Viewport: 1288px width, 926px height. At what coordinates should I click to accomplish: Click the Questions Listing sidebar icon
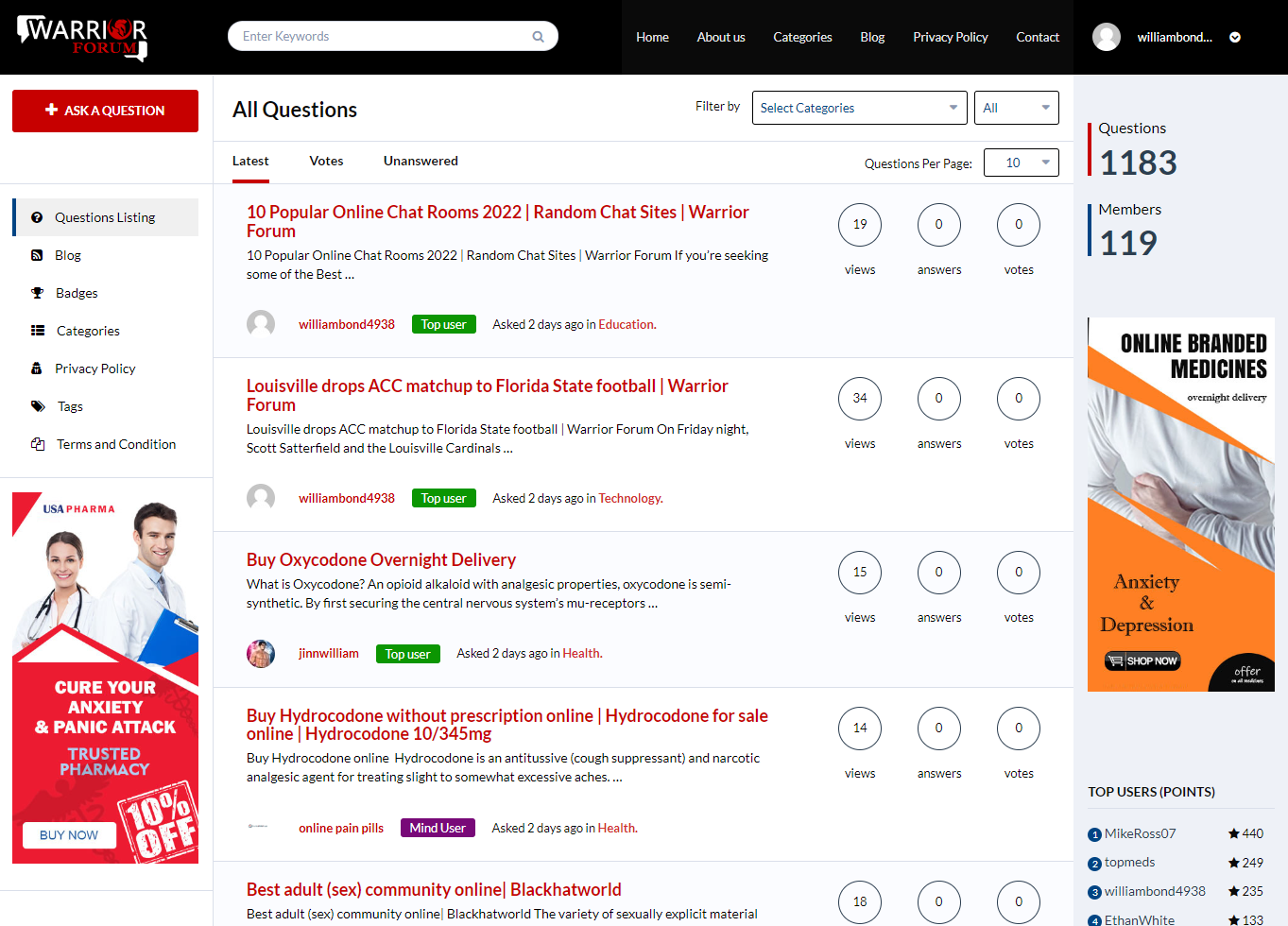37,217
